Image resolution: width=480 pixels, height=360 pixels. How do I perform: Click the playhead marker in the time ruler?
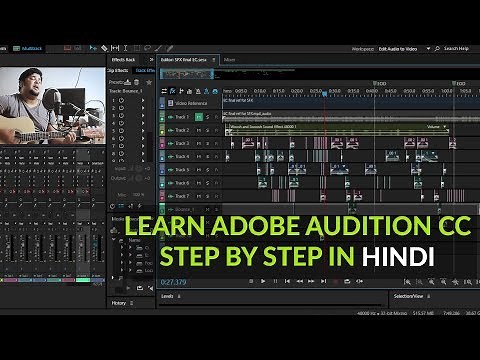pos(324,94)
